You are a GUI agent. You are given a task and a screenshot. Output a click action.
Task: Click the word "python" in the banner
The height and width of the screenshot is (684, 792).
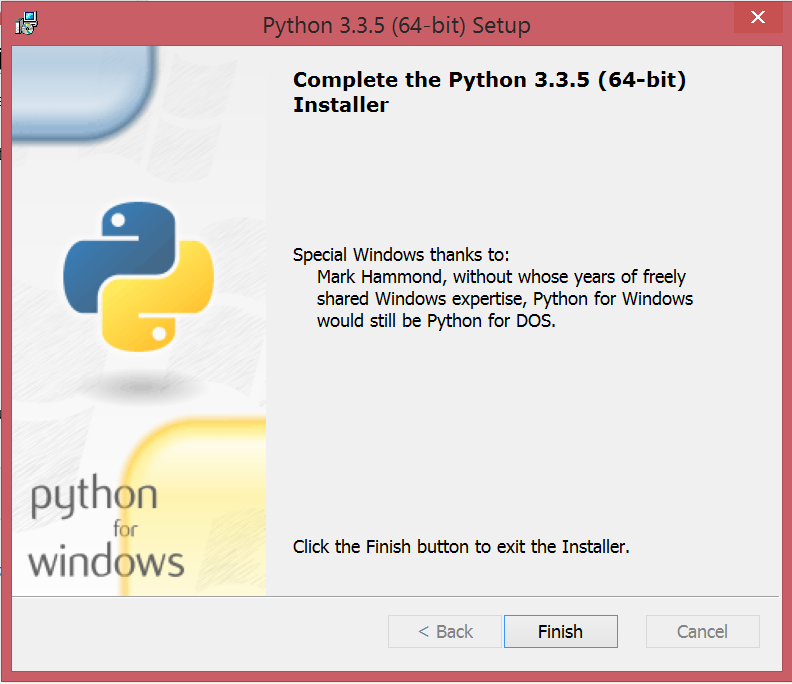[x=93, y=497]
